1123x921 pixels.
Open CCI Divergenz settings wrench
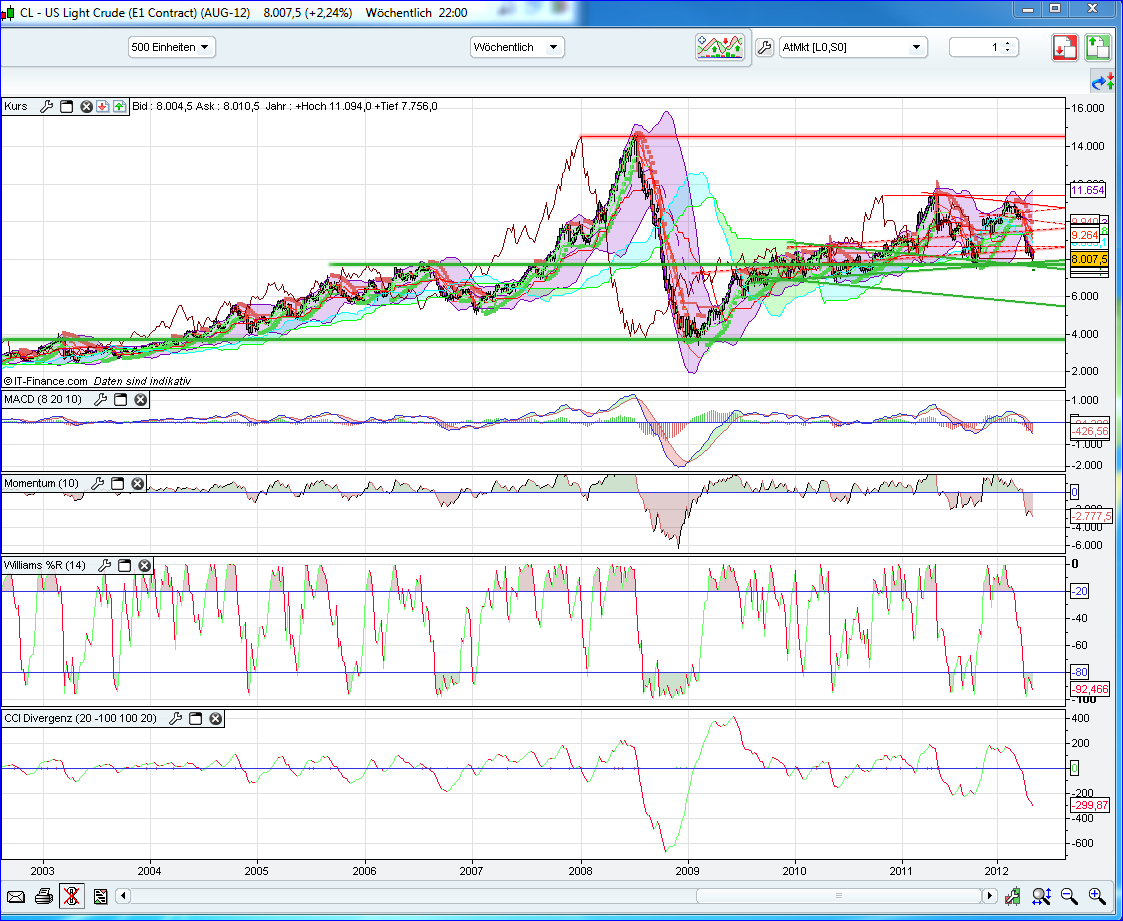[176, 718]
